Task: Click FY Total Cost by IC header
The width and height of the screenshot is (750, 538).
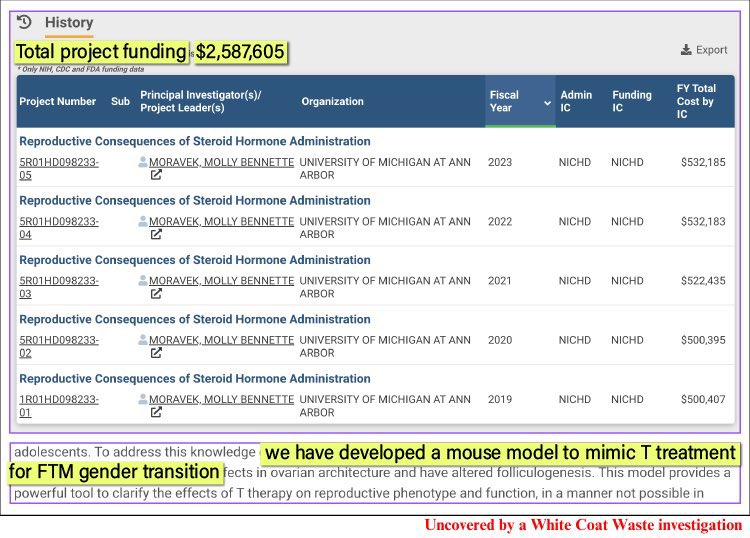Action: pos(696,101)
